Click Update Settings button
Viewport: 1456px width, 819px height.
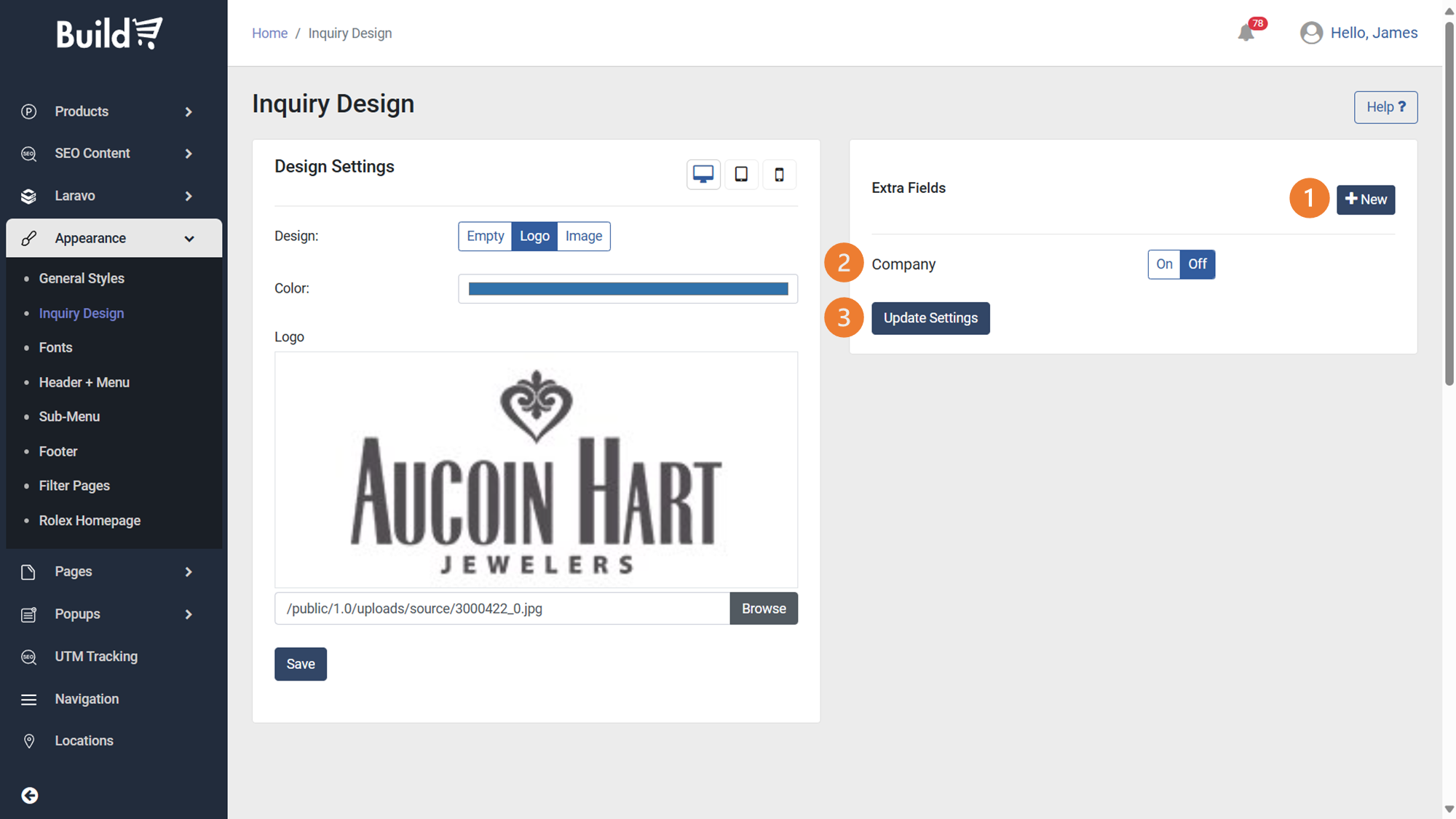(930, 318)
